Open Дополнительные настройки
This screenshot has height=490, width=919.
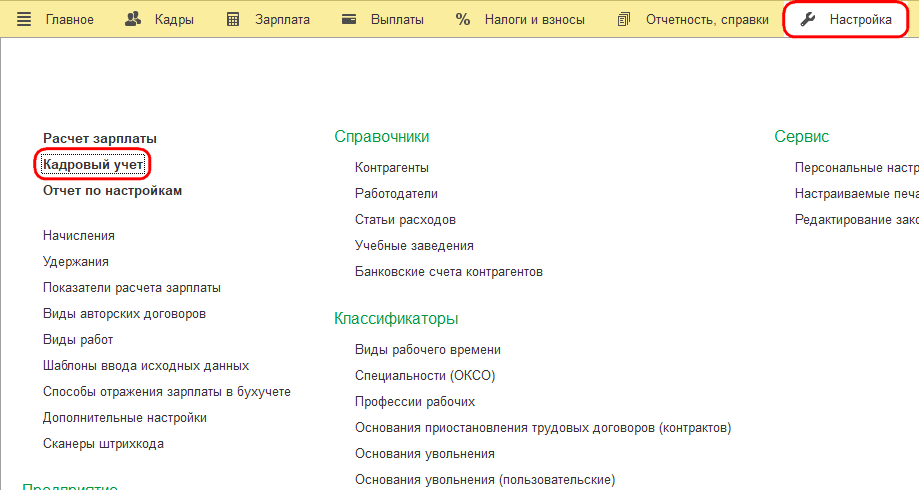(x=125, y=418)
